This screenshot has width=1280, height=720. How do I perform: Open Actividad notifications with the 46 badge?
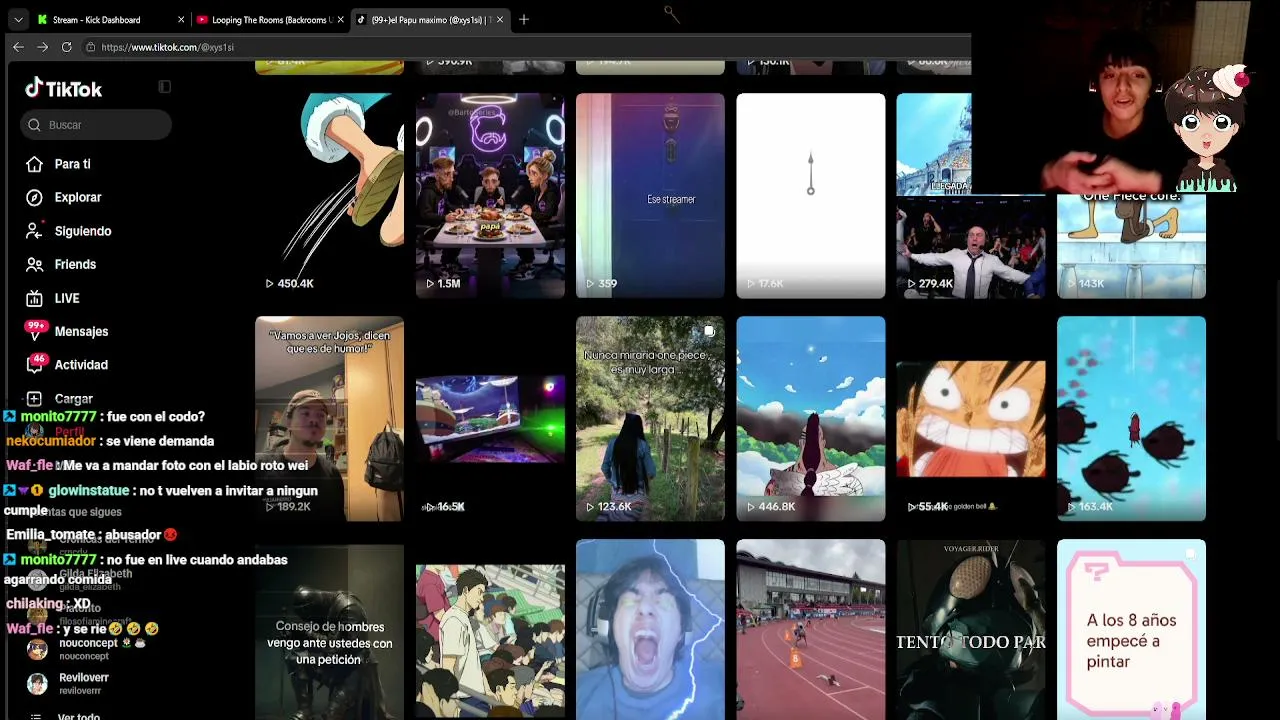81,365
